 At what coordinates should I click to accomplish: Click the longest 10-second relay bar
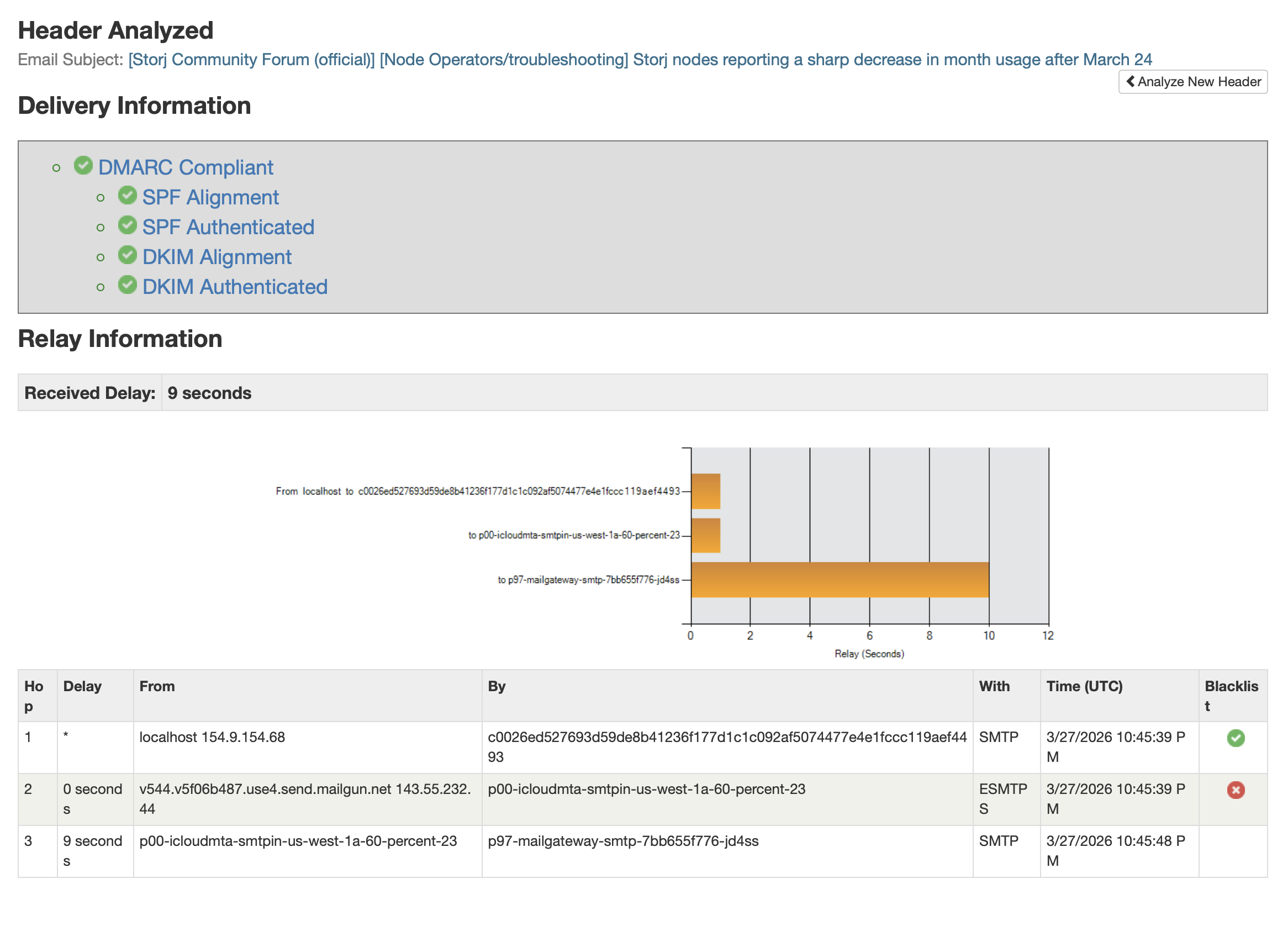click(840, 580)
